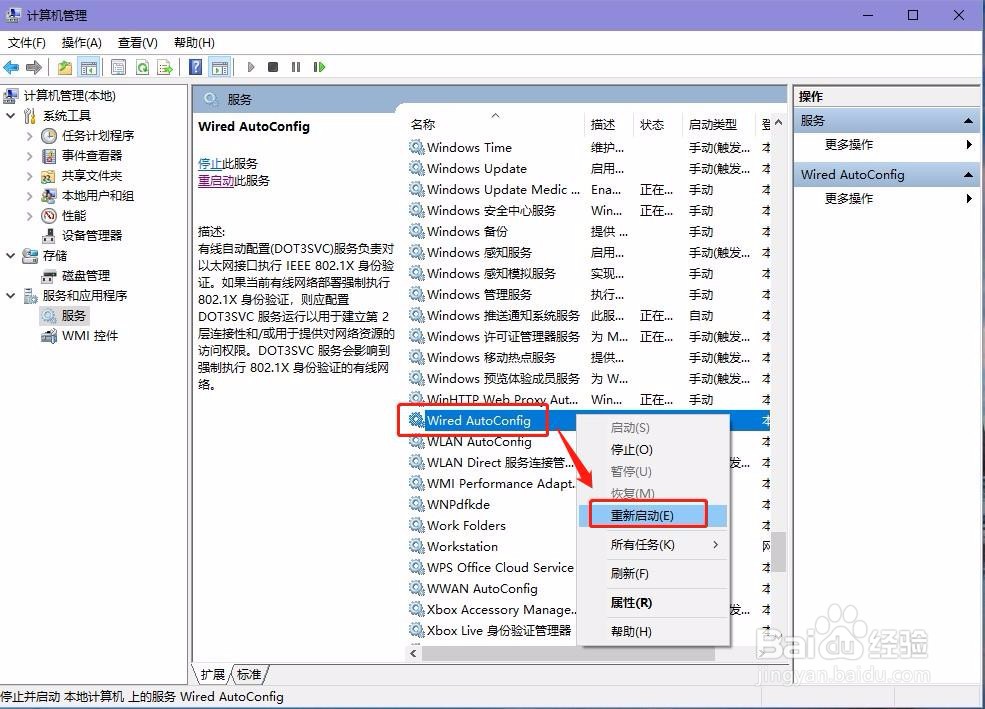This screenshot has height=709, width=985.
Task: Click the Restart service toolbar icon
Action: tap(319, 67)
